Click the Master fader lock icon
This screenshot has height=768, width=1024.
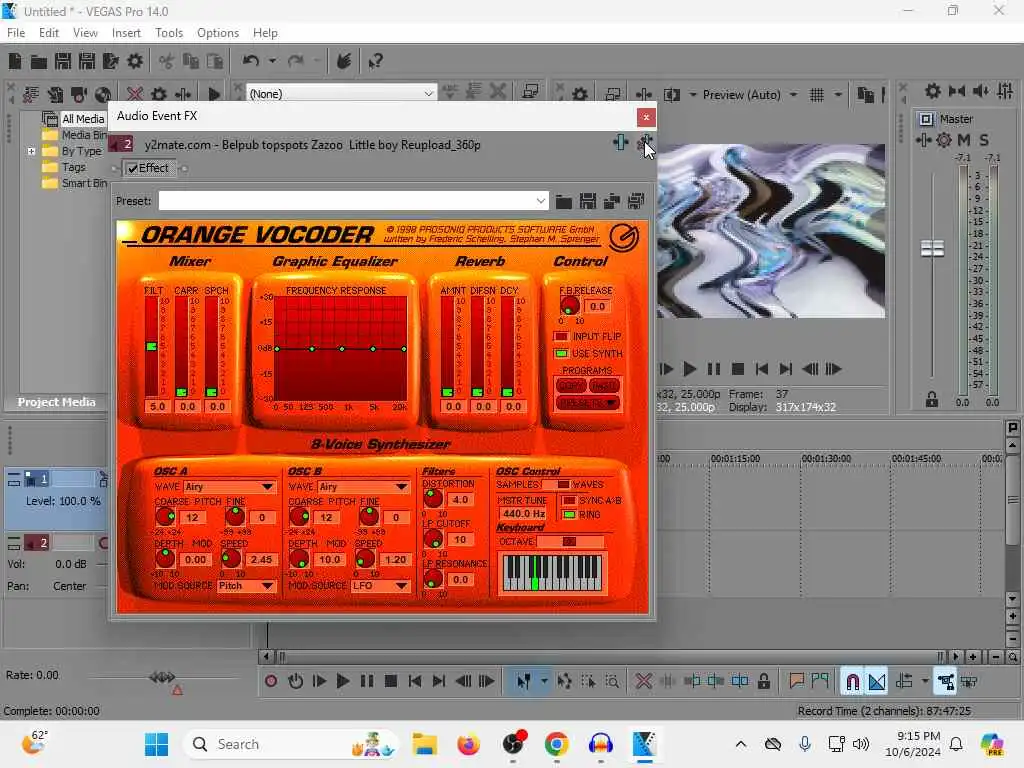coord(932,400)
